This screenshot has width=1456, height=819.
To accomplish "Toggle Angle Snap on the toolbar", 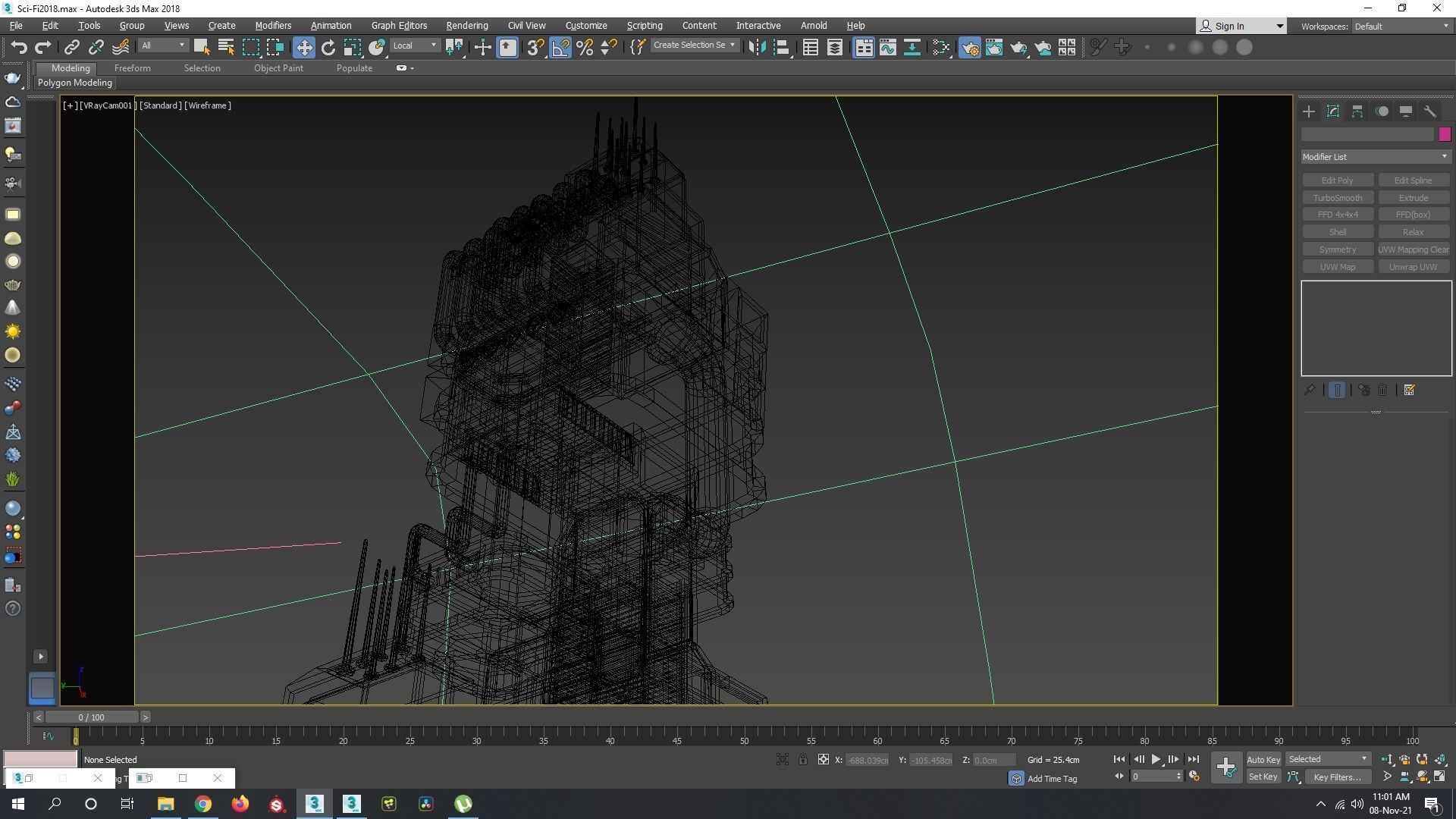I will pyautogui.click(x=560, y=48).
